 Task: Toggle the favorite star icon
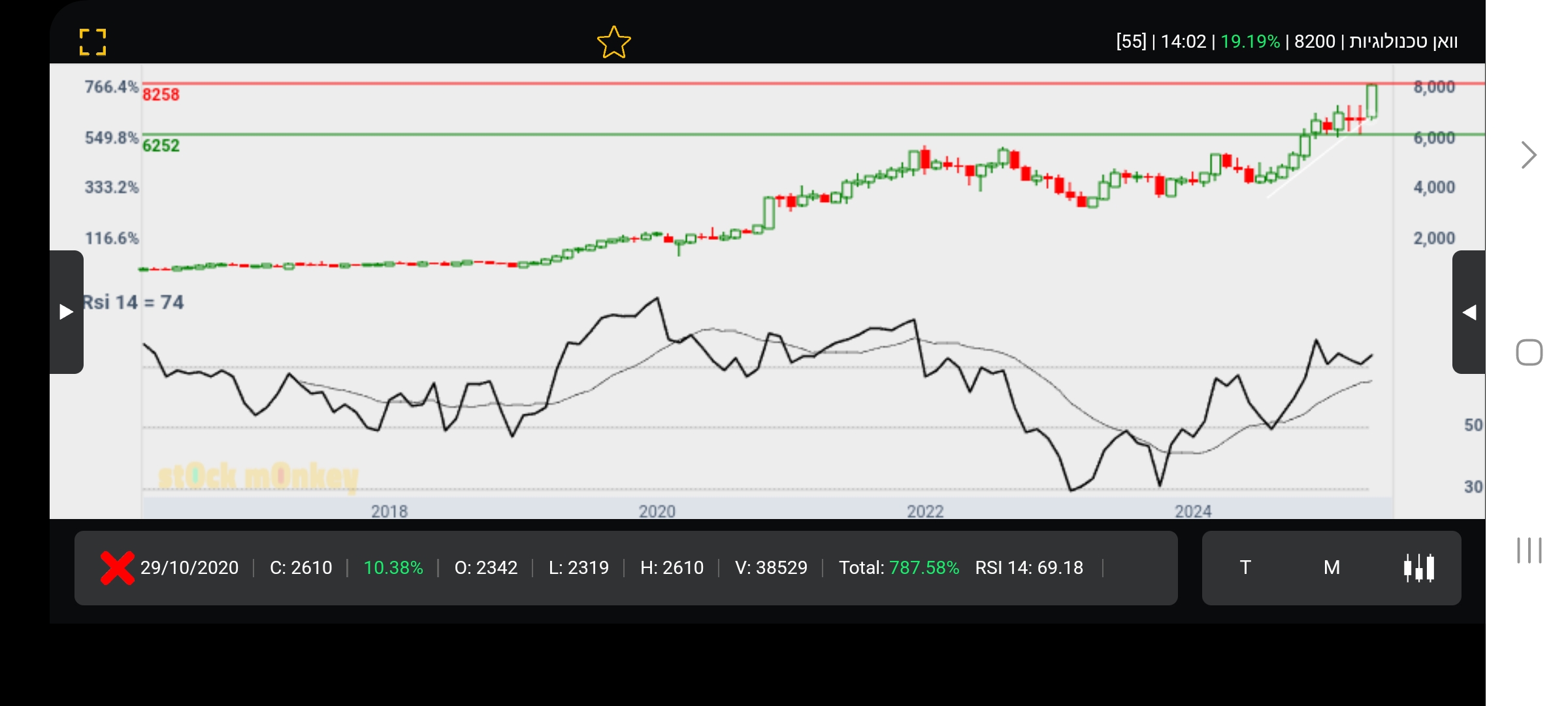[x=613, y=42]
